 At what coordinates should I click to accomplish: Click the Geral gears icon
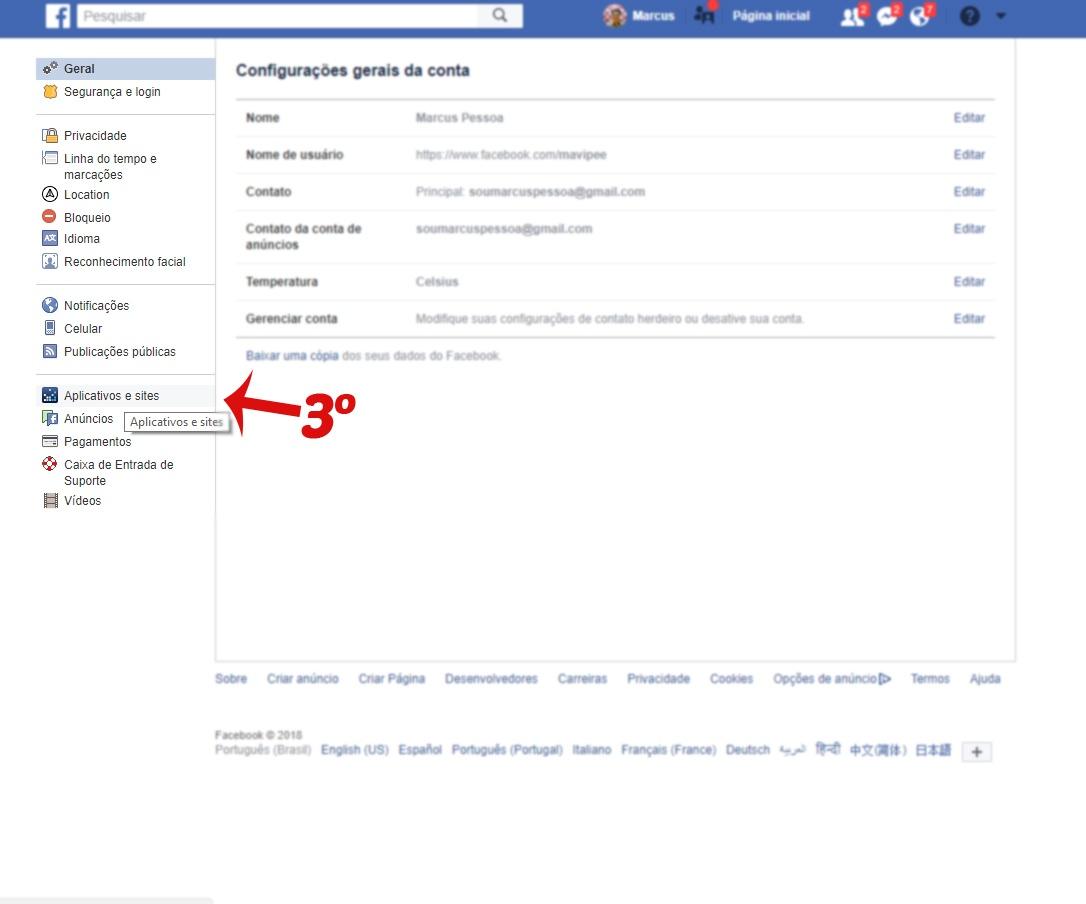[50, 68]
